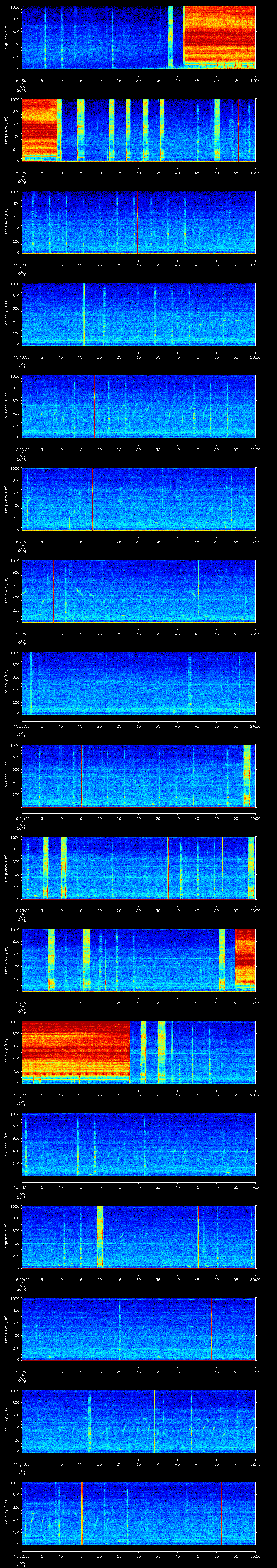Click the 27:00 end time label
The height and width of the screenshot is (1568, 277).
[x=256, y=1003]
